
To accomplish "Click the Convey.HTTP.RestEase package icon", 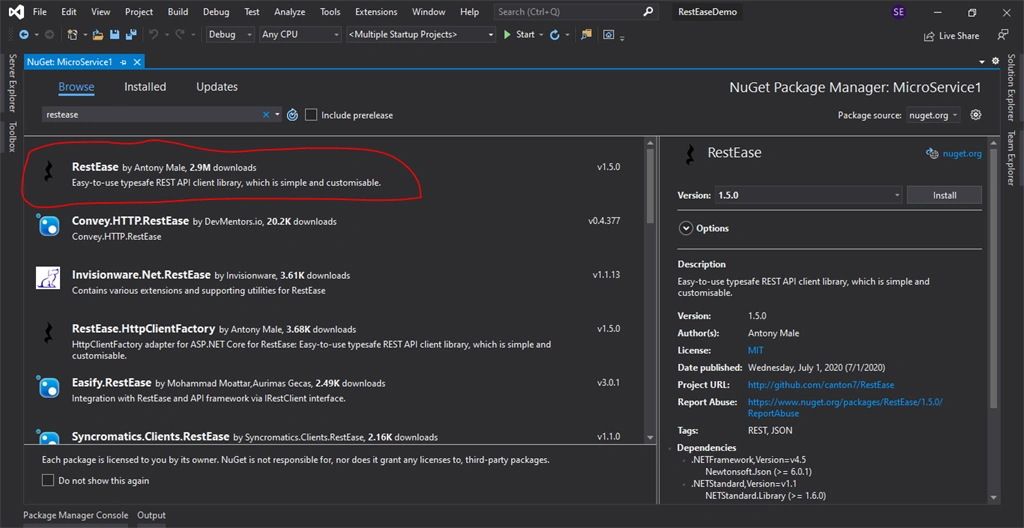I will pyautogui.click(x=48, y=225).
